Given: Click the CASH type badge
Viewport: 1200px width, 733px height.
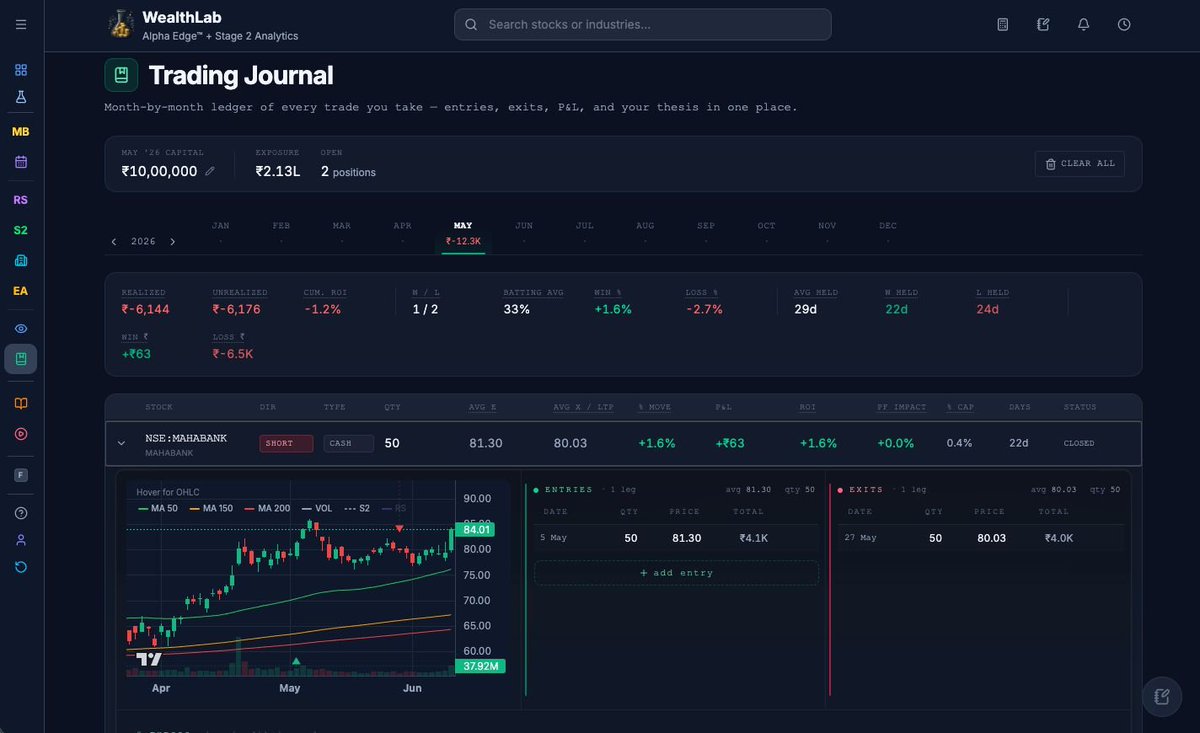Looking at the screenshot, I should (x=349, y=443).
